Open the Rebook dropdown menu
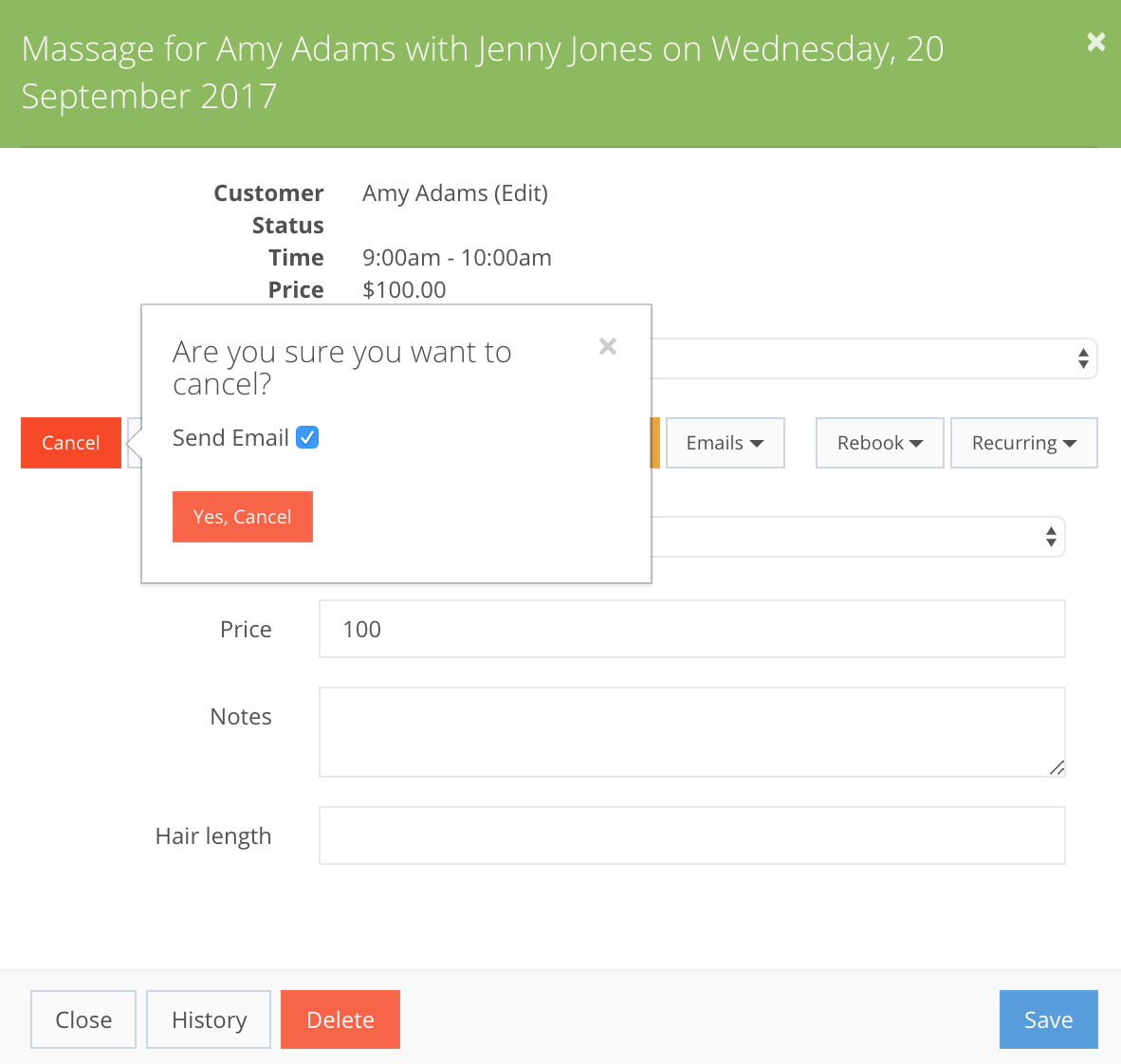 pyautogui.click(x=879, y=443)
